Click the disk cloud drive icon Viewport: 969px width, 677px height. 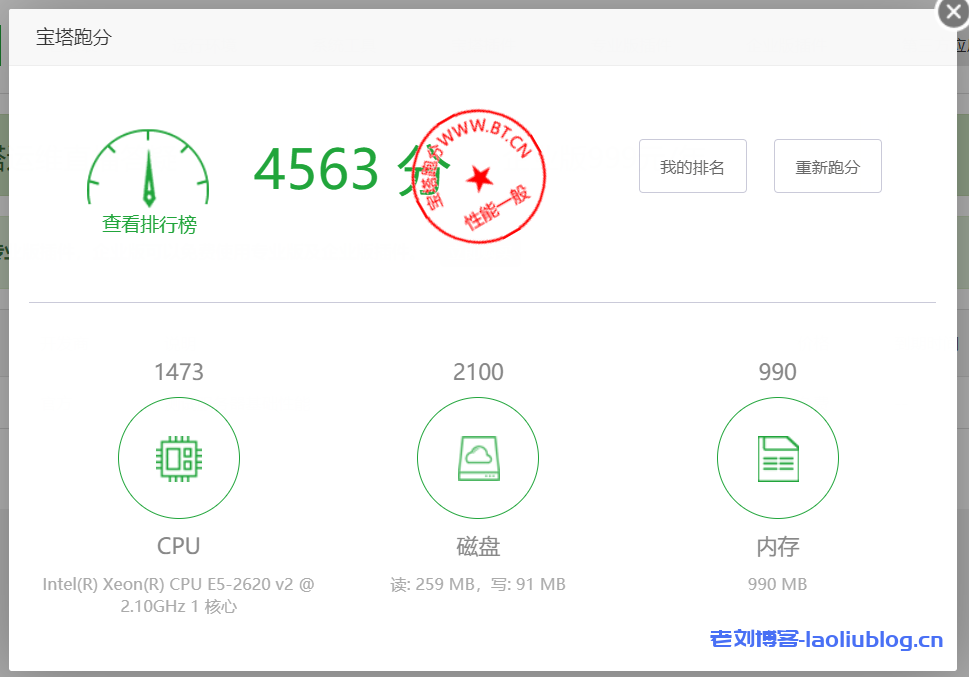[x=478, y=459]
